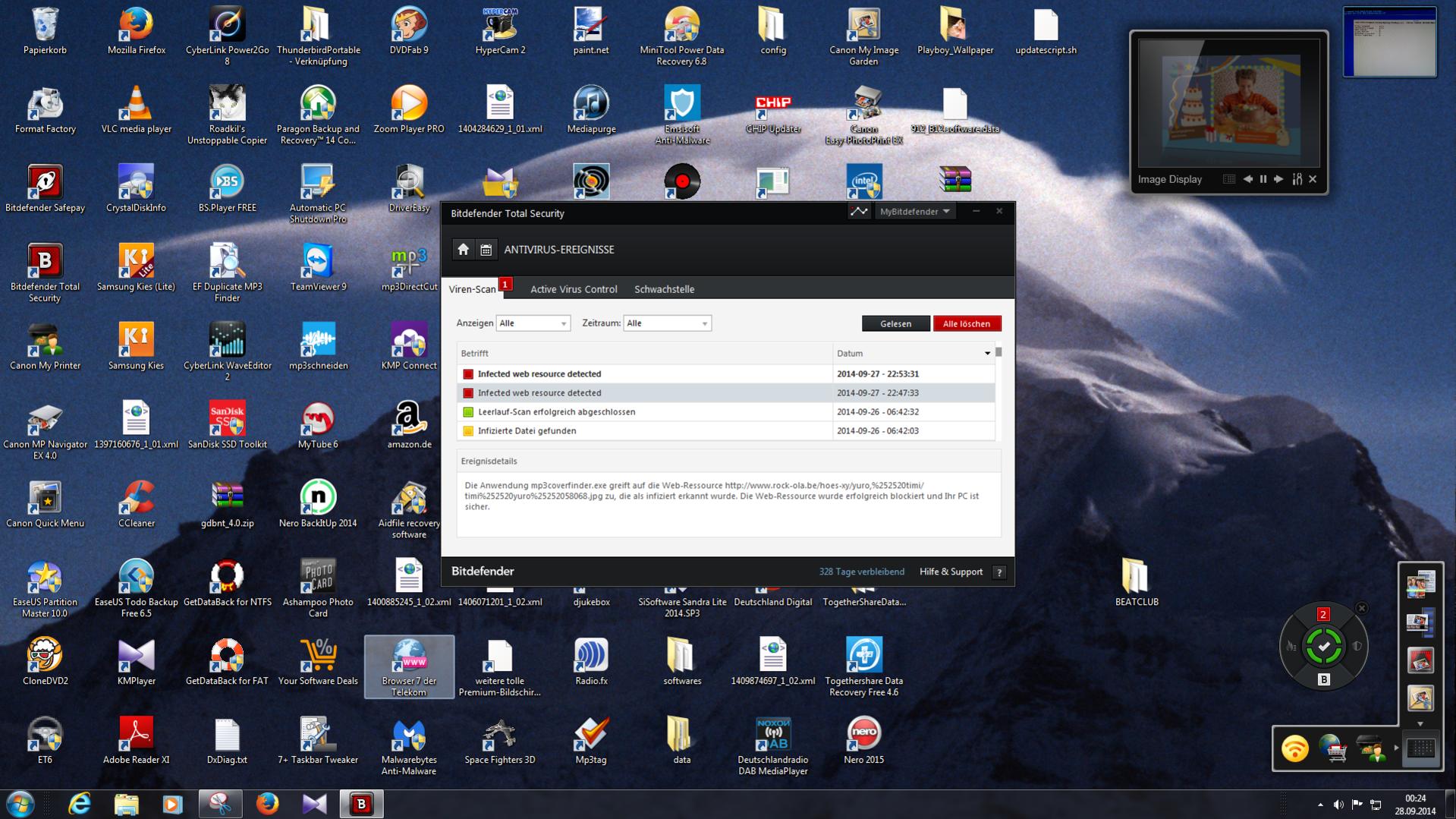Select the TeamViewer 9 desktop icon
This screenshot has width=1456, height=819.
(x=318, y=267)
